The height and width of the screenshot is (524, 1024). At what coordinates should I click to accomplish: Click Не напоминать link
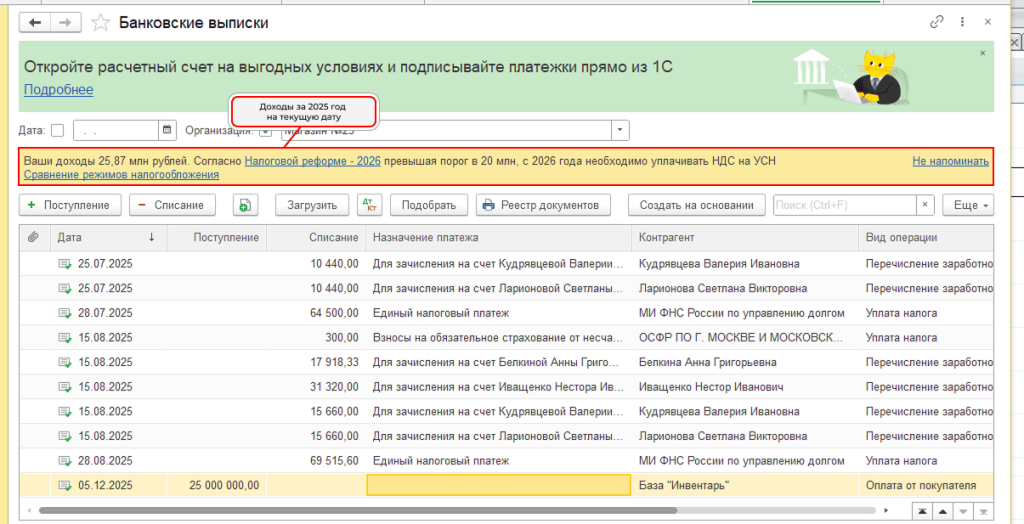click(x=950, y=161)
